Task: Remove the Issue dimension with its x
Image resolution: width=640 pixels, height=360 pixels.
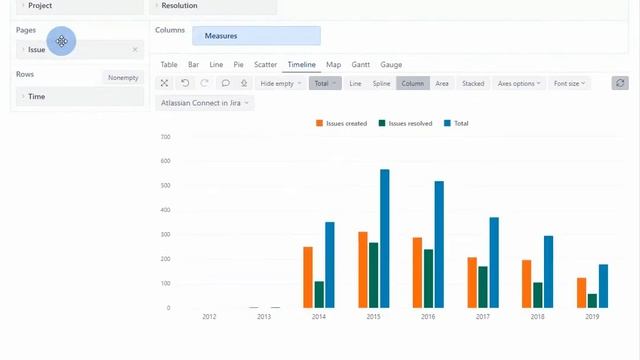Action: (135, 49)
